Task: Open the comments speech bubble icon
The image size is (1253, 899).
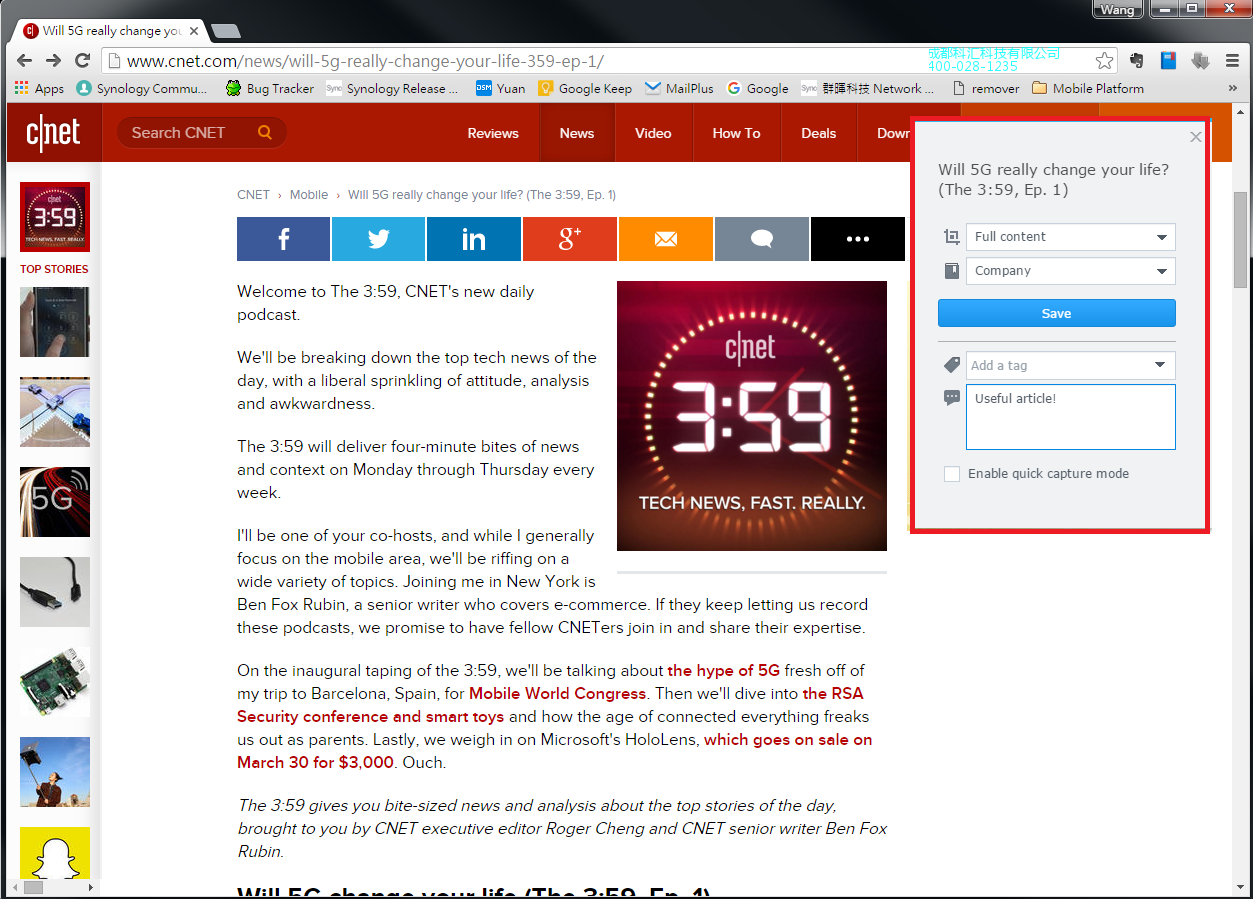Action: pos(761,239)
